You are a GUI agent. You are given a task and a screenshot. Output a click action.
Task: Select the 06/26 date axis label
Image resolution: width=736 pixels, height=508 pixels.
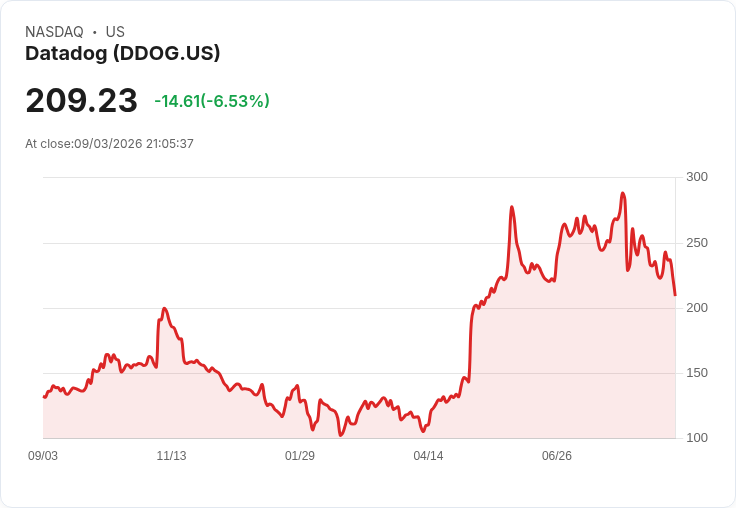click(557, 455)
